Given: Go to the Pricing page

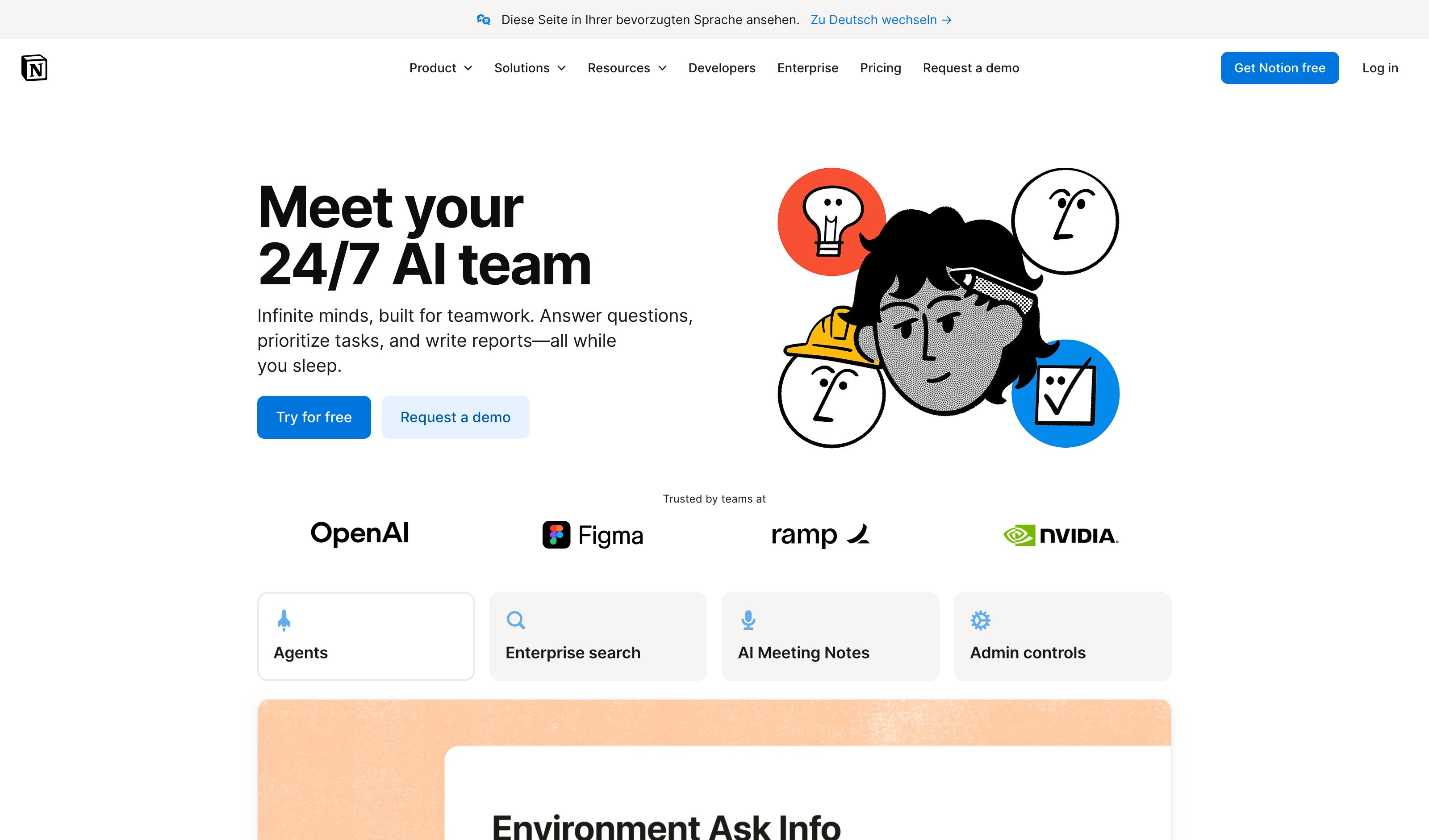Looking at the screenshot, I should click(x=880, y=68).
